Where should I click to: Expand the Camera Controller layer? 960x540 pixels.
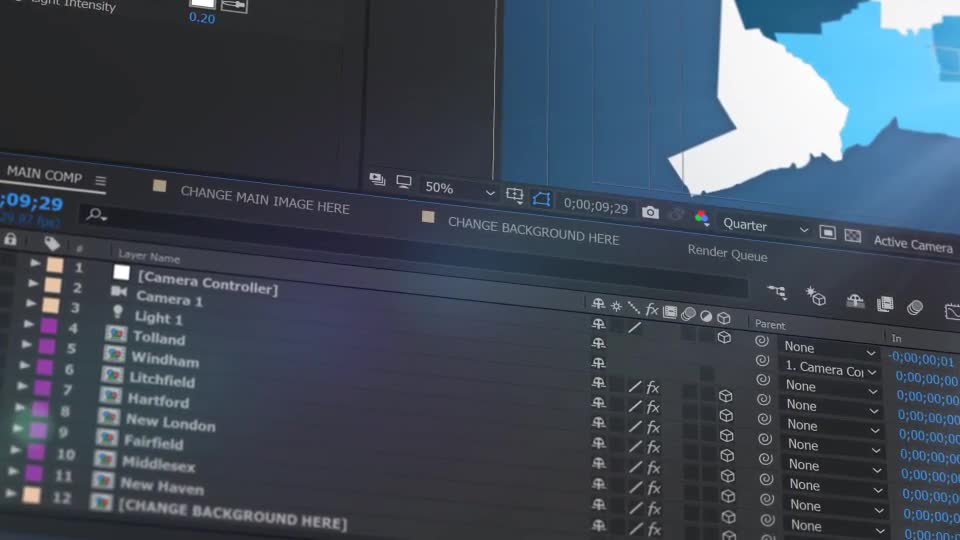(x=35, y=263)
